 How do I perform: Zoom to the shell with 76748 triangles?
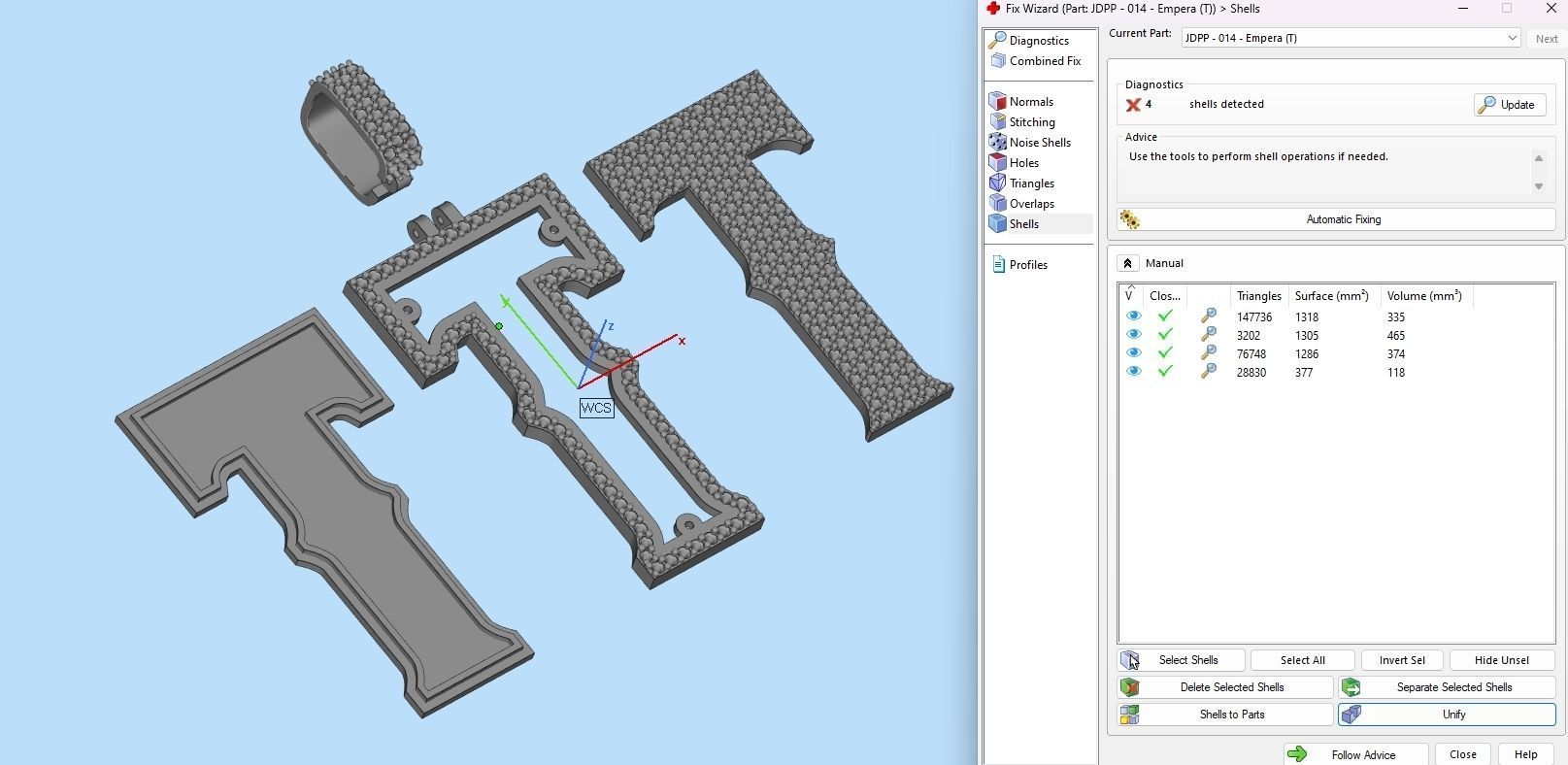click(x=1209, y=353)
